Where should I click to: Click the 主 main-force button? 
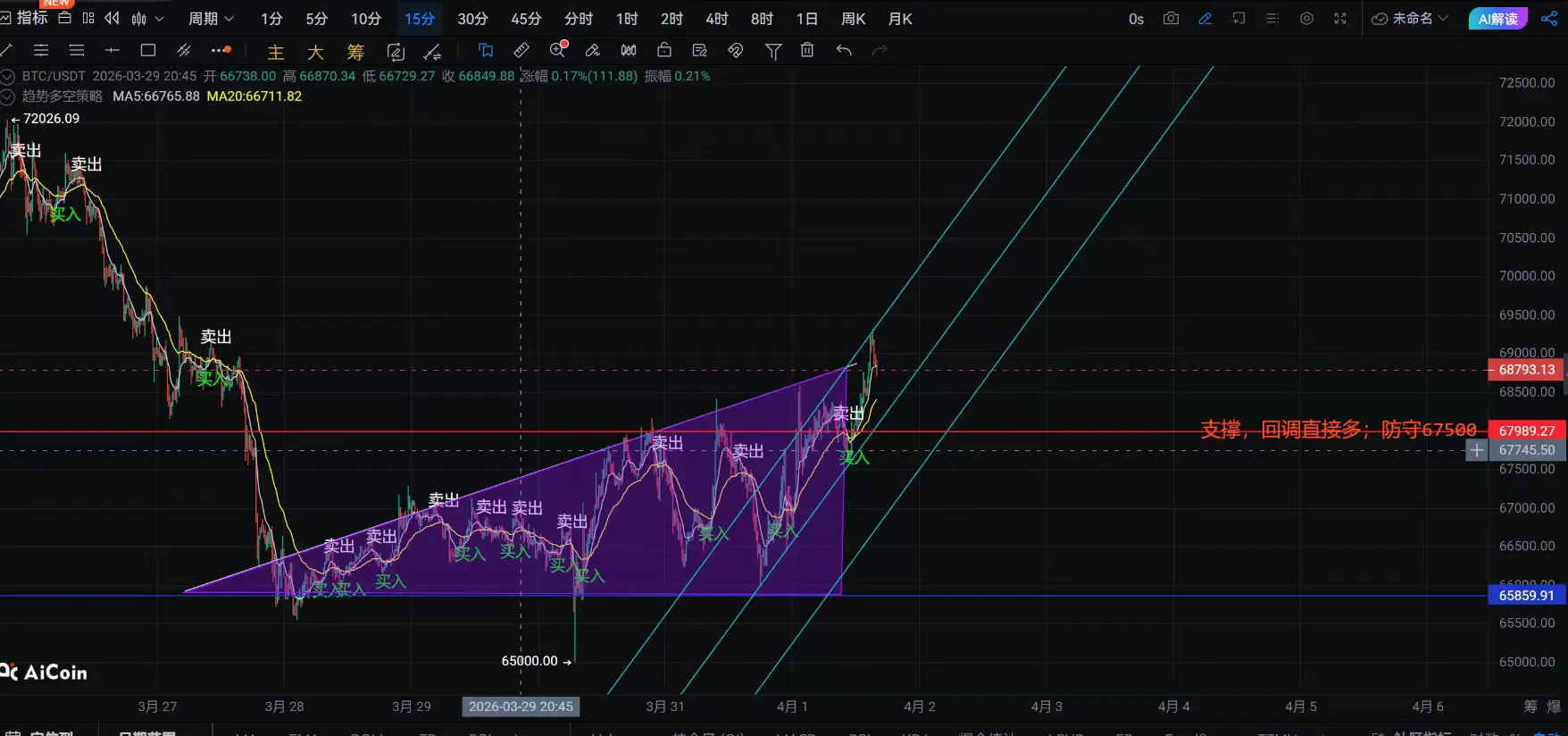(x=276, y=52)
